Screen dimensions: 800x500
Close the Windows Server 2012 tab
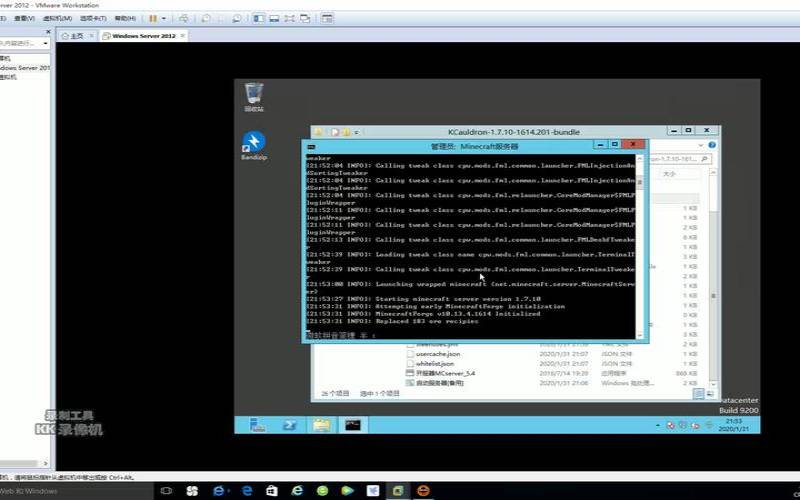click(x=183, y=36)
